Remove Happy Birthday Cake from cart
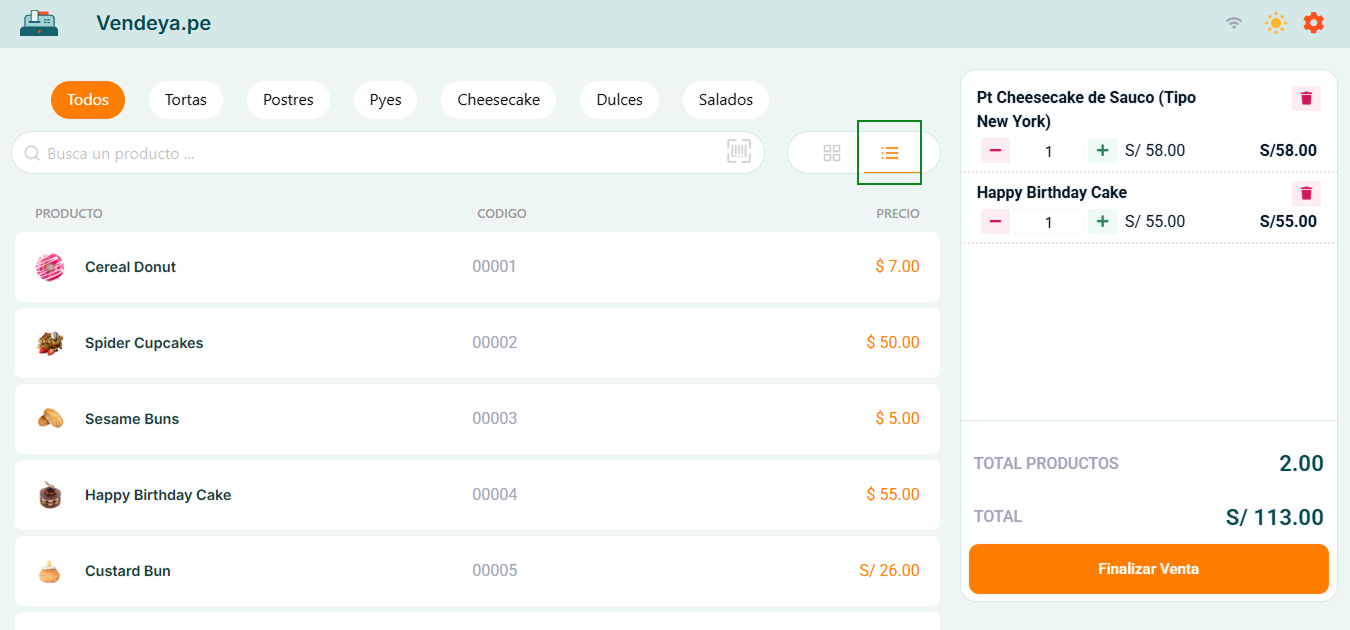The width and height of the screenshot is (1350, 630). [1306, 193]
